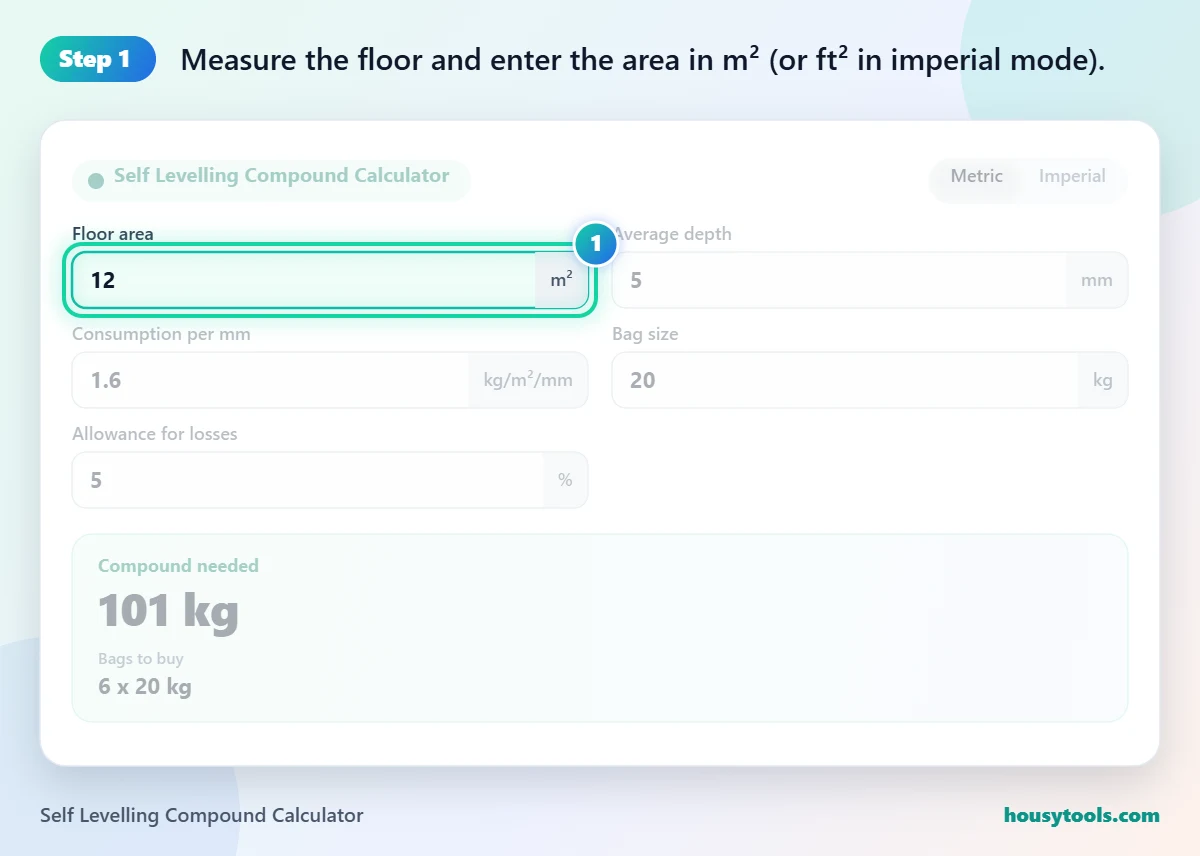
Task: Click the green dot in title badge
Action: pos(96,181)
